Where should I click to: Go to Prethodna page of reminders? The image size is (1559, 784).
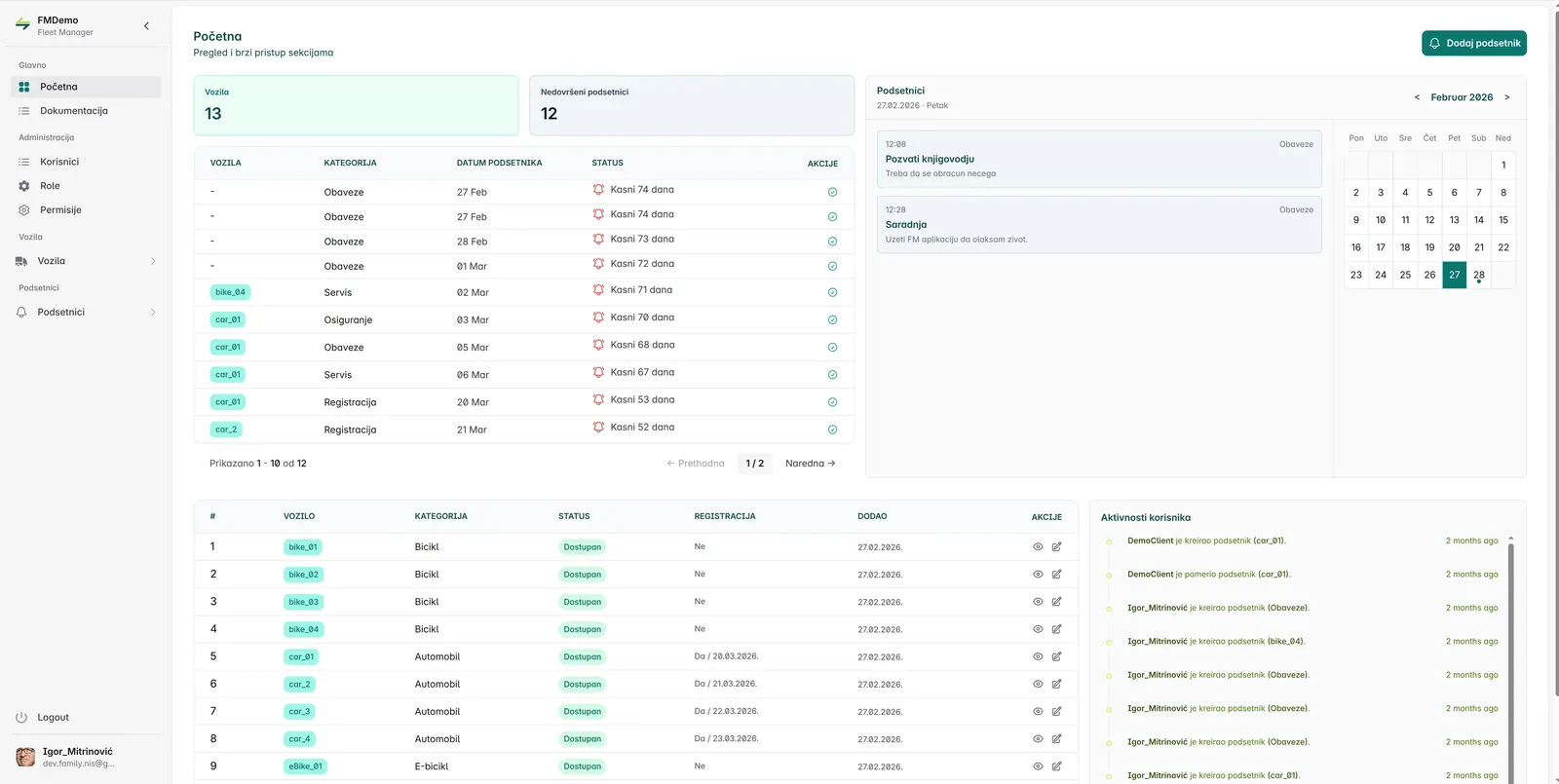click(x=696, y=464)
